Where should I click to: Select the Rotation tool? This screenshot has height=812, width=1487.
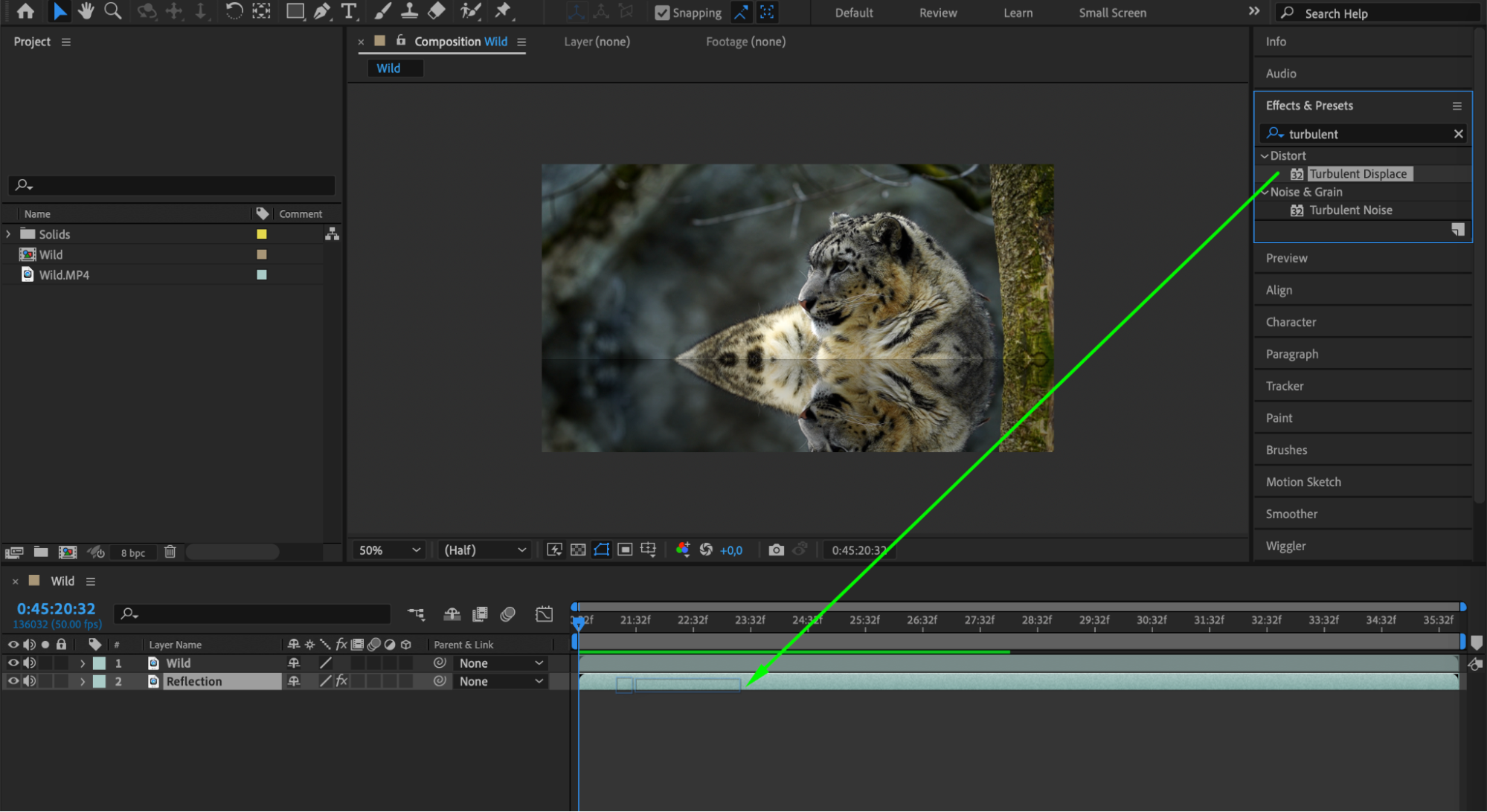coord(234,11)
